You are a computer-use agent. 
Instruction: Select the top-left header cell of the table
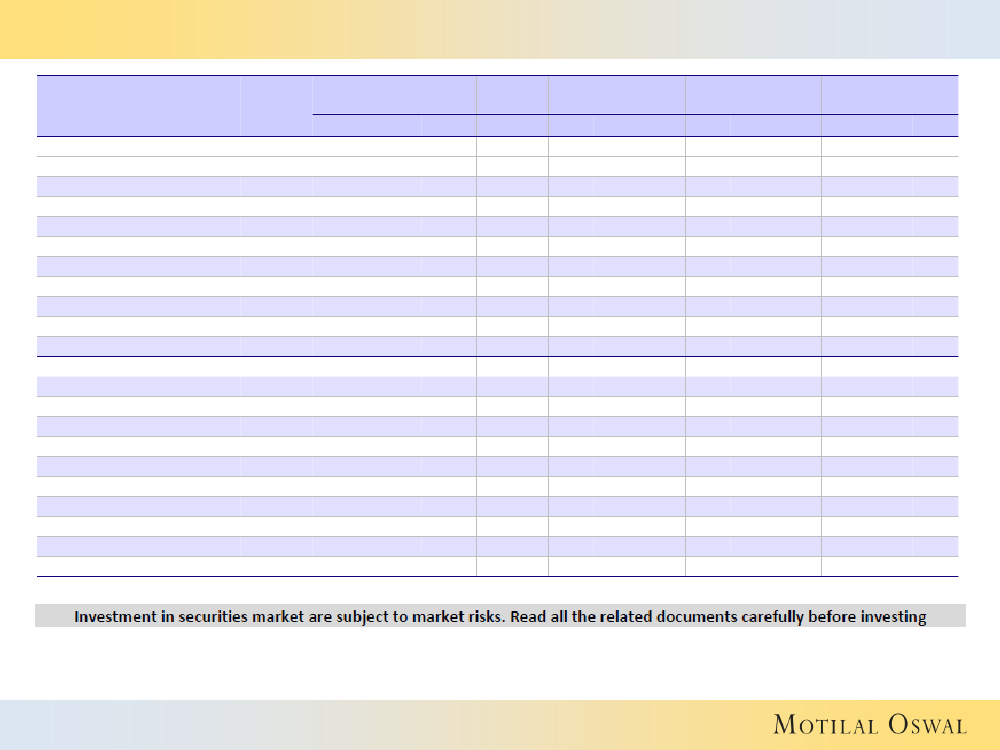(x=138, y=105)
